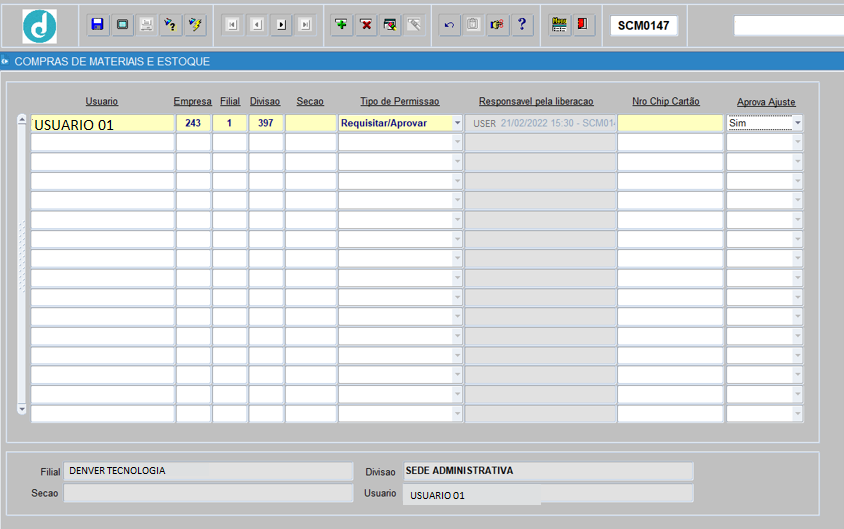Expand the Aprova Ajuste 'Sim' dropdown
This screenshot has height=529, width=844.
797,123
